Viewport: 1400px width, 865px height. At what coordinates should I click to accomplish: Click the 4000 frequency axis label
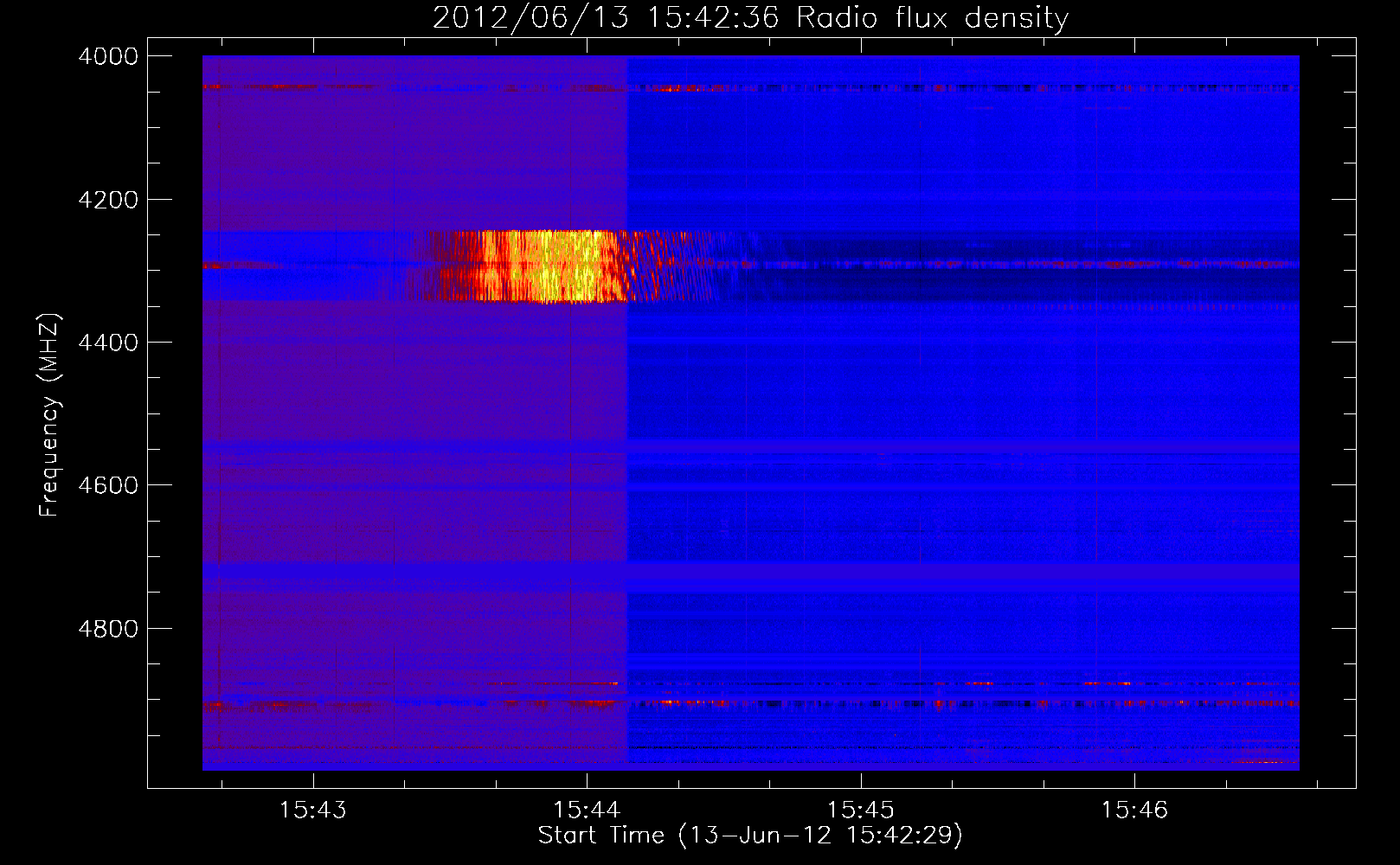(108, 56)
